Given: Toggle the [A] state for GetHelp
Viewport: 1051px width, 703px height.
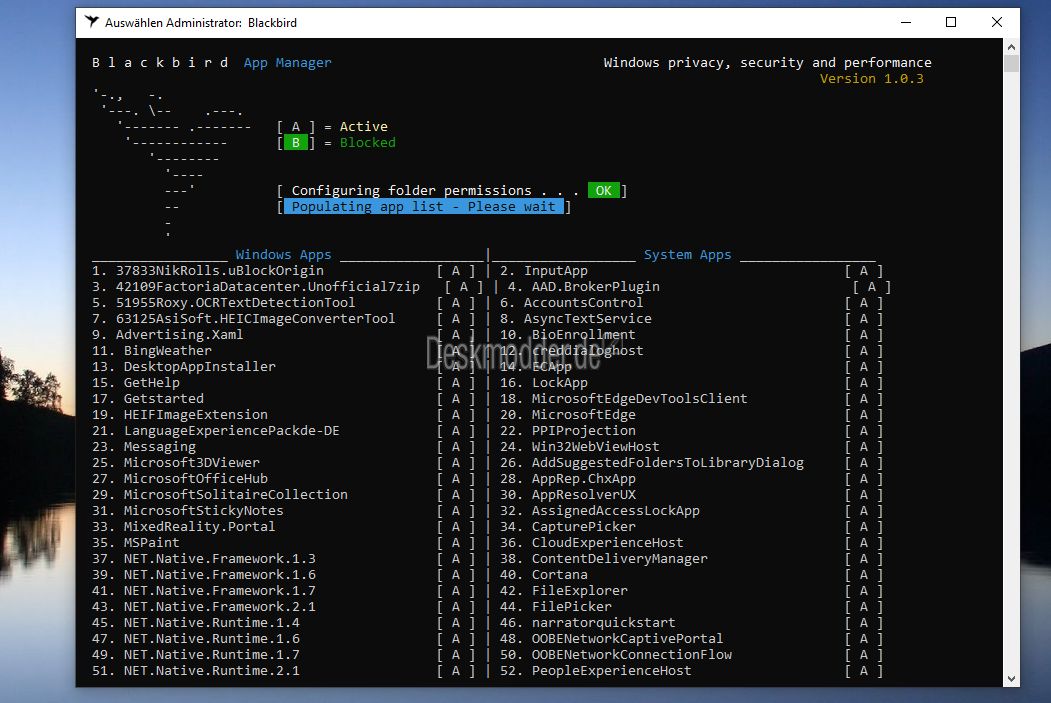Looking at the screenshot, I should [456, 383].
